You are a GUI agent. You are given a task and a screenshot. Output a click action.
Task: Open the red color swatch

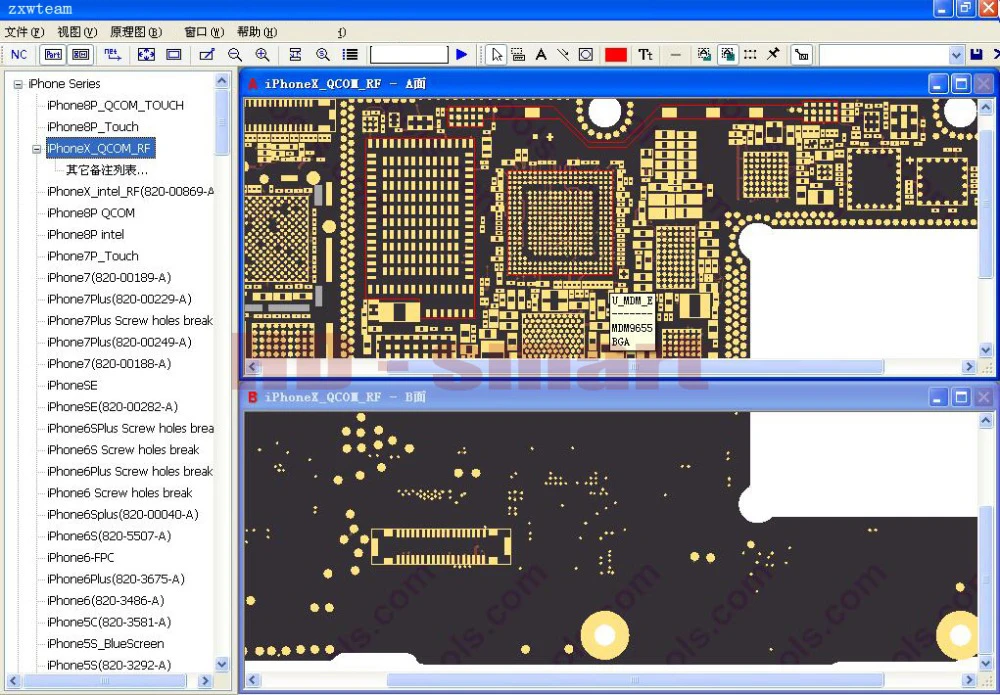615,55
